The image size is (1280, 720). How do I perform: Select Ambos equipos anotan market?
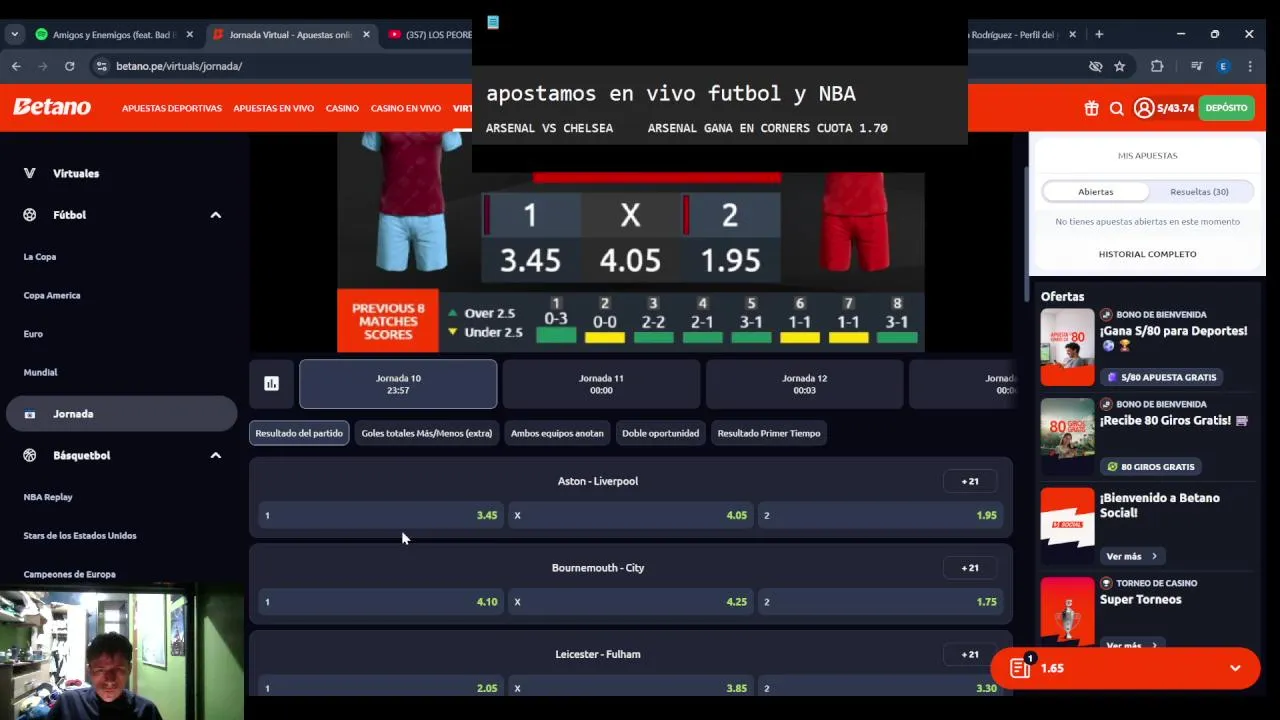557,433
